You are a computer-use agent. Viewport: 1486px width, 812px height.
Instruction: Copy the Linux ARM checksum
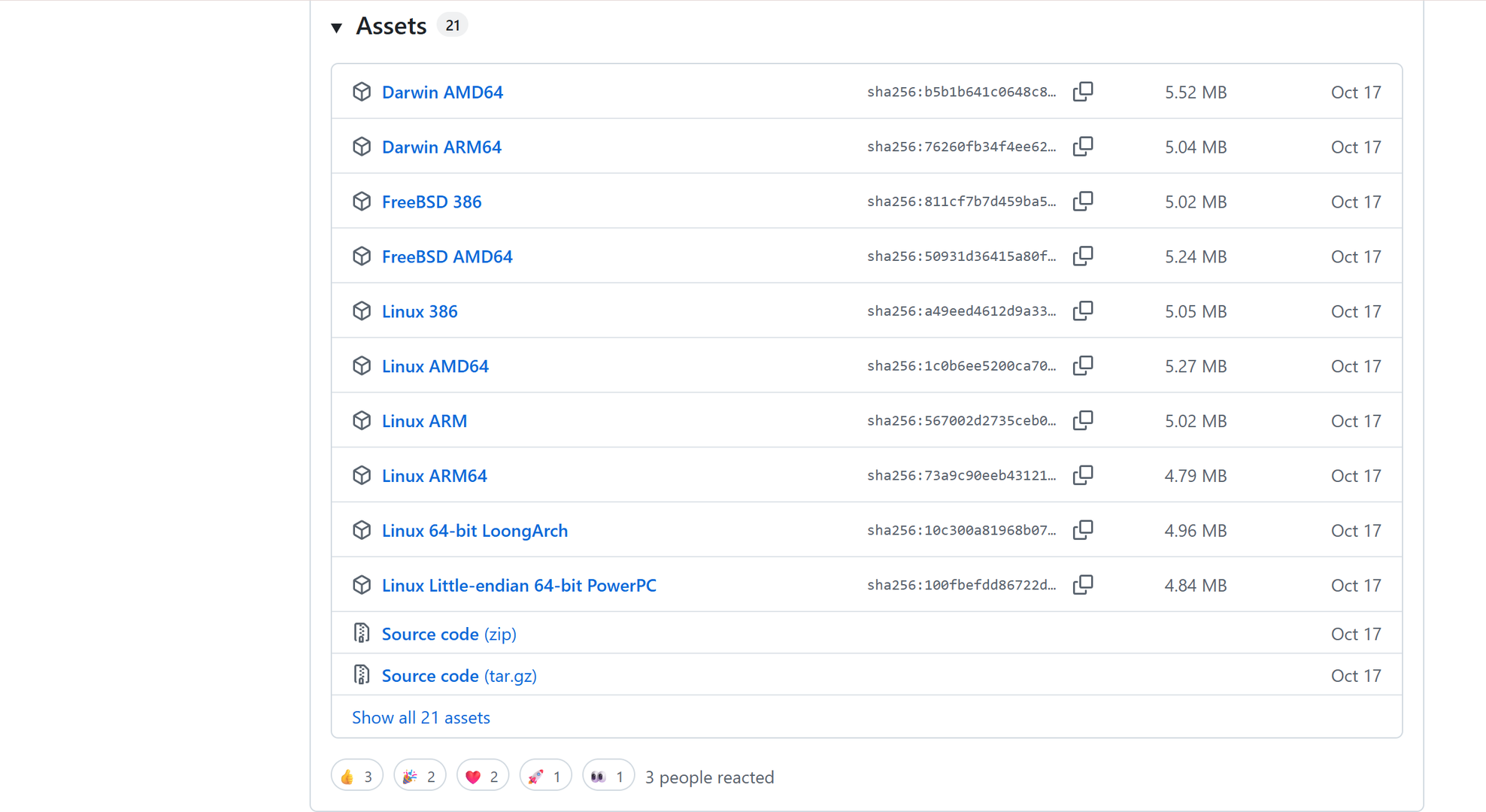tap(1083, 421)
